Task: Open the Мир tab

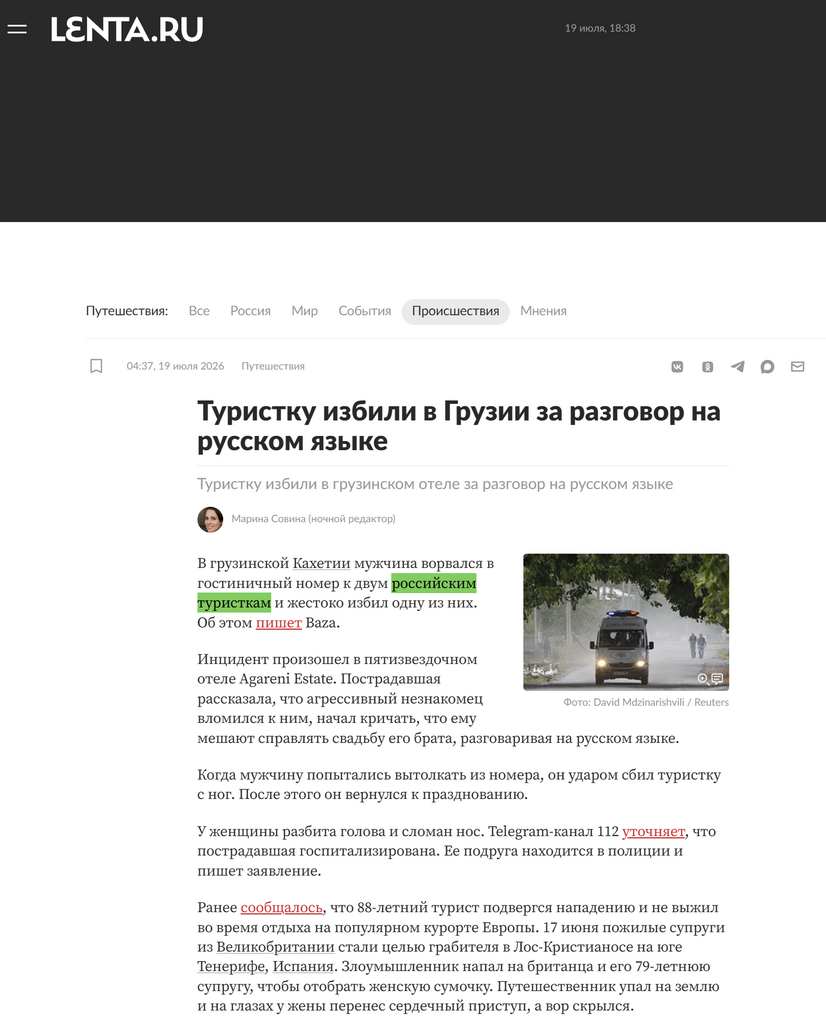Action: 304,311
